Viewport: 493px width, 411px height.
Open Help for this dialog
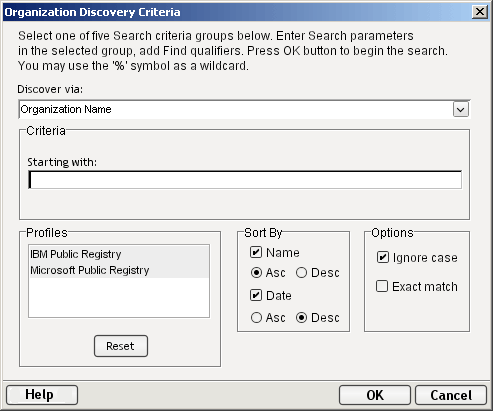click(42, 395)
